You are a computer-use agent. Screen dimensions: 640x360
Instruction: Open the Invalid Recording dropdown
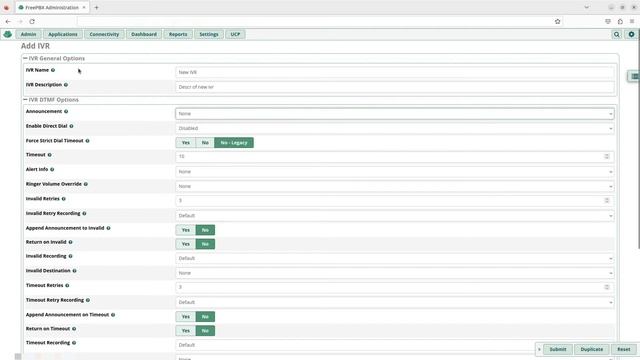tap(395, 258)
